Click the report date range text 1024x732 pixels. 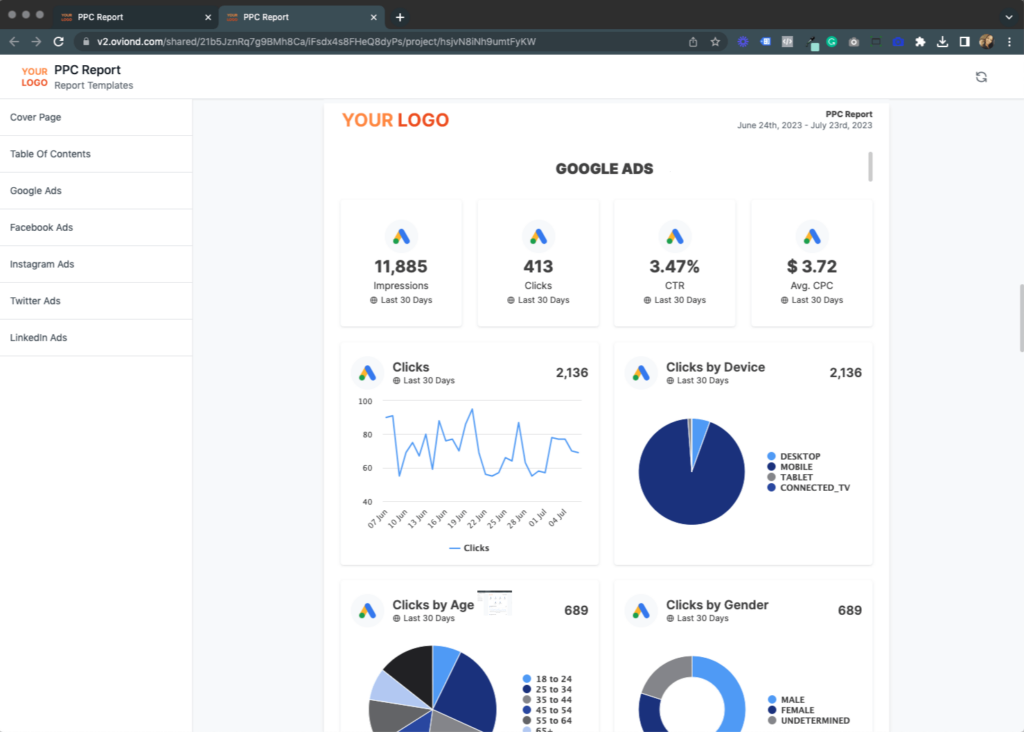(805, 125)
